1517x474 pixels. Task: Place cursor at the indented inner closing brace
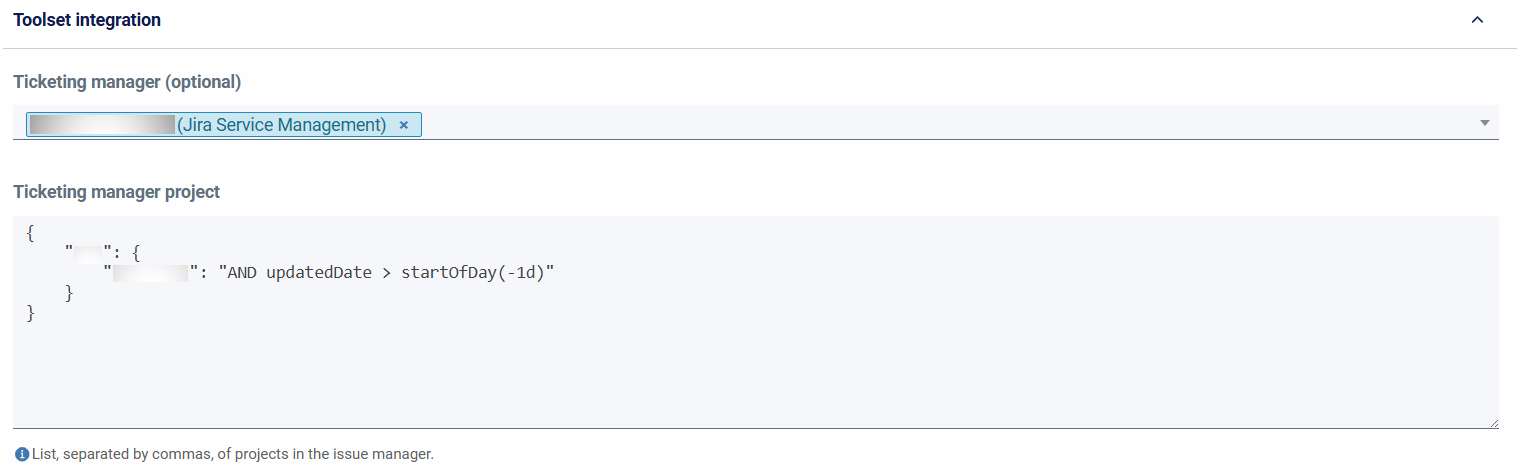69,293
